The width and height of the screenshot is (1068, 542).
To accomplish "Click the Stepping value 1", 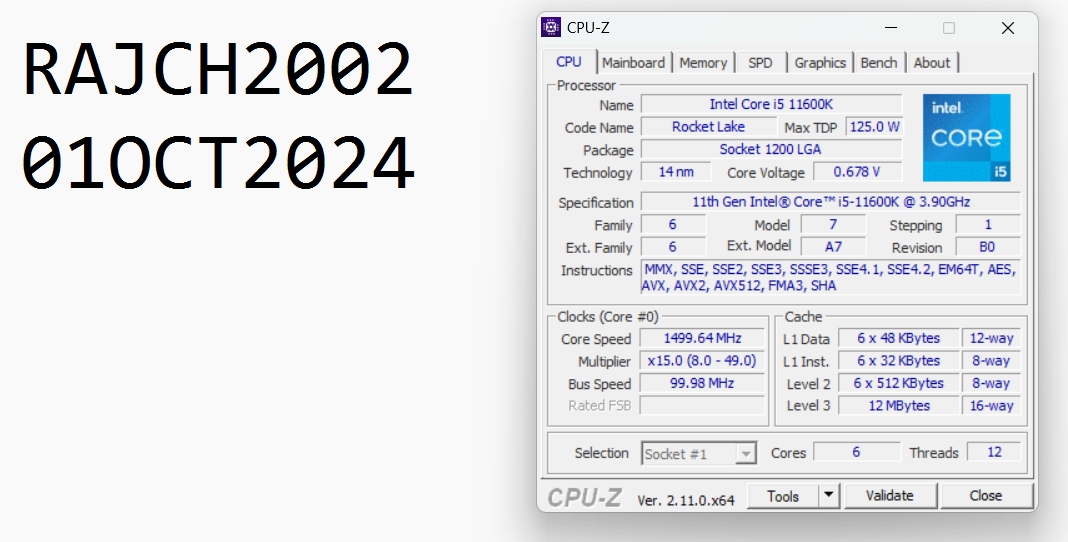I will point(988,224).
